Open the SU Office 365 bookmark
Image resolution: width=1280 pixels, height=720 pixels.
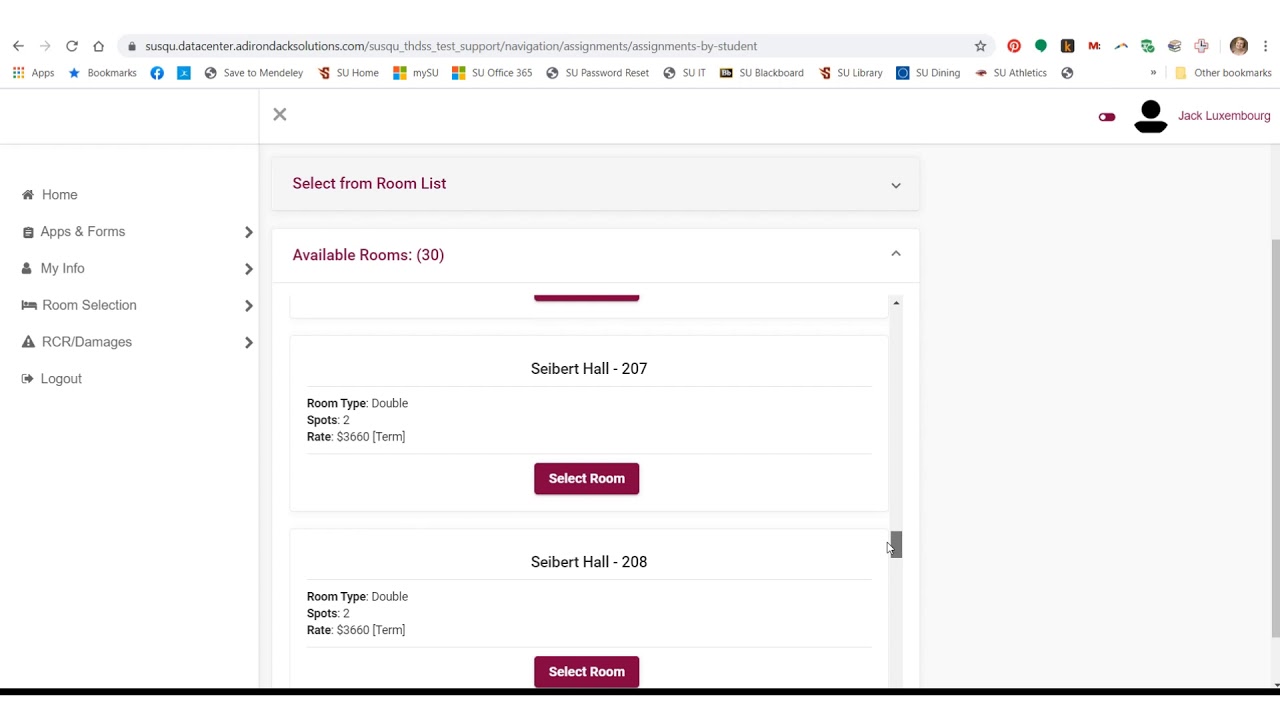click(x=492, y=73)
